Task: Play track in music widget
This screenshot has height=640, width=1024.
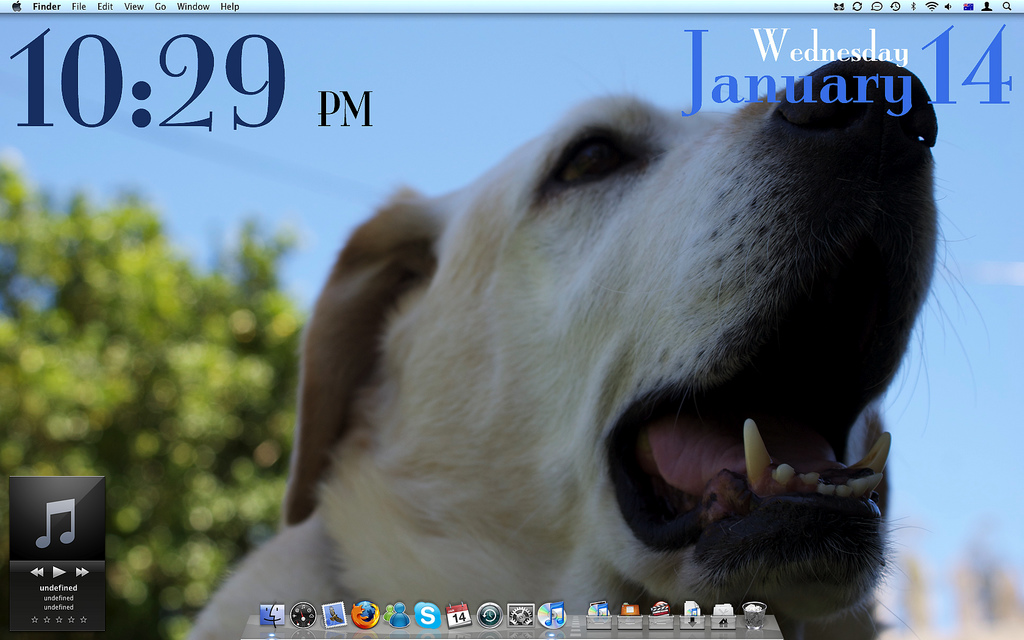Action: 59,572
